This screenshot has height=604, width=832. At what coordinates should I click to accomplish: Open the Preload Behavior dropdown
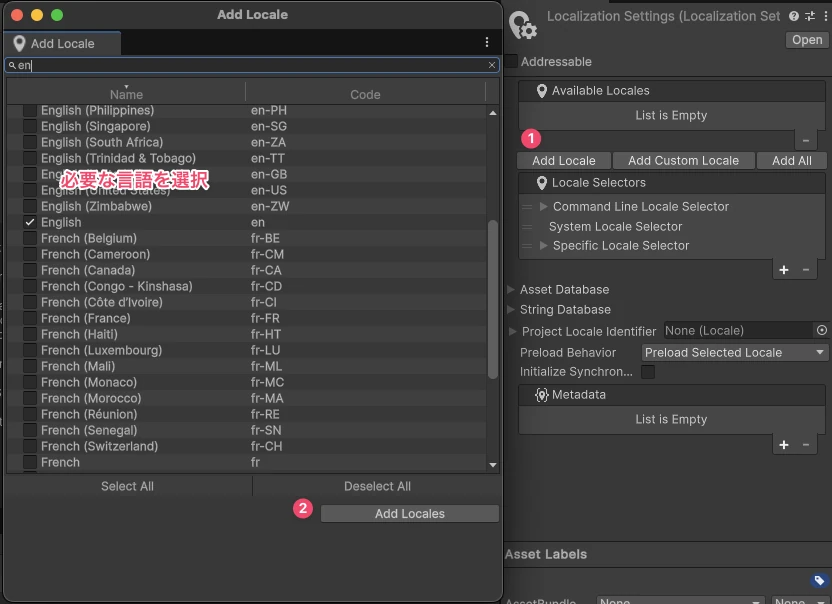coord(734,352)
